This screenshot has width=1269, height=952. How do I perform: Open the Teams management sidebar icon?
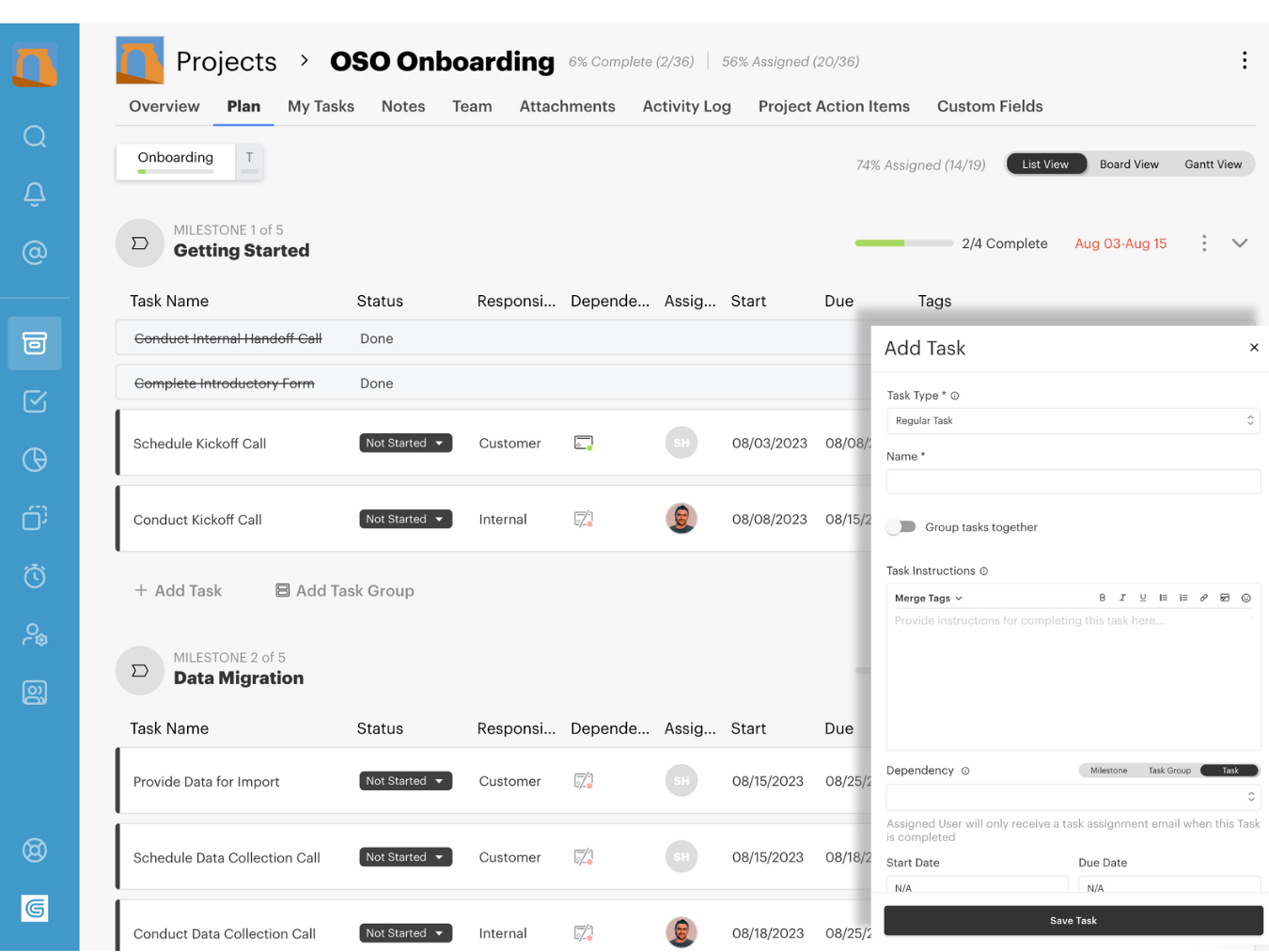[x=35, y=634]
